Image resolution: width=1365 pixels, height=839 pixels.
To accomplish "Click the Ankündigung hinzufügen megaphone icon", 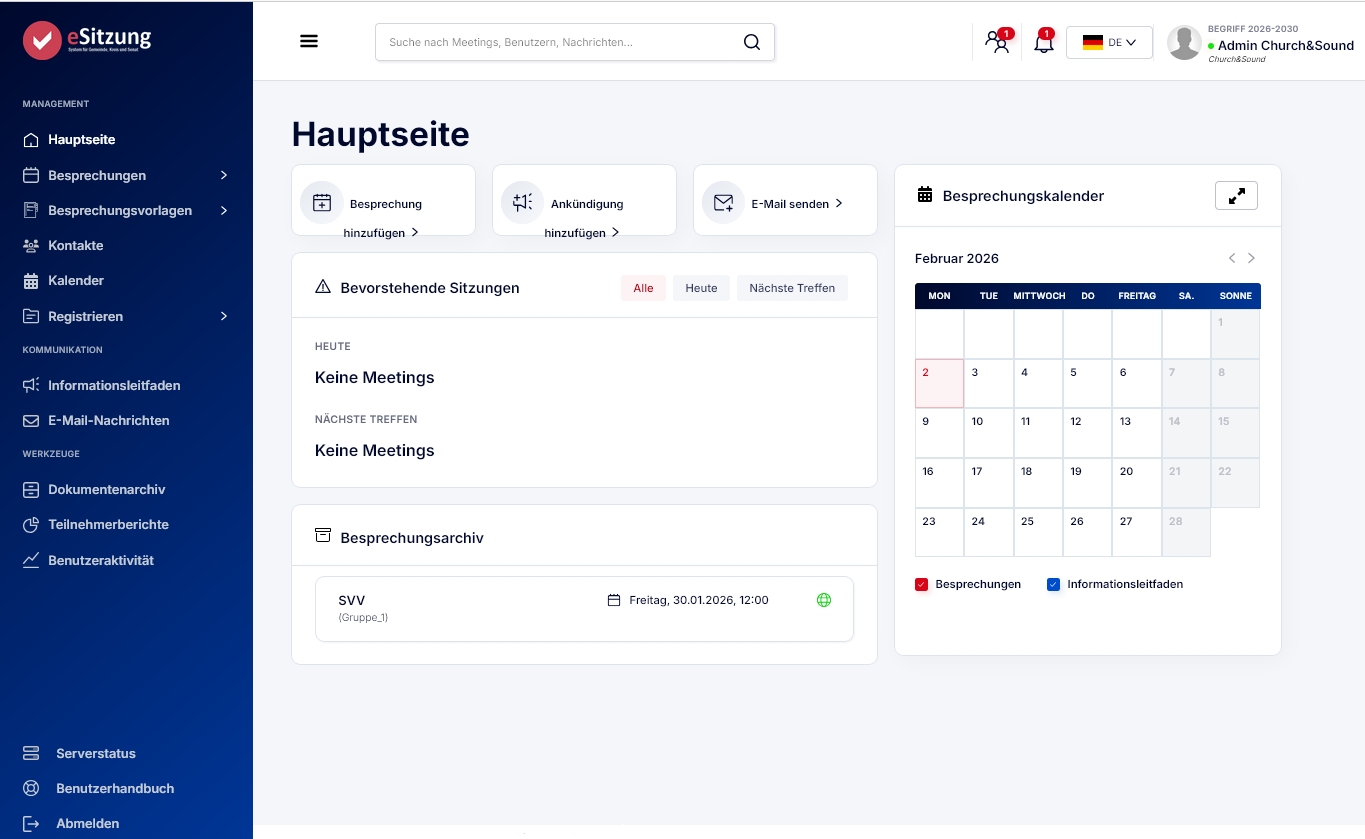I will point(522,203).
